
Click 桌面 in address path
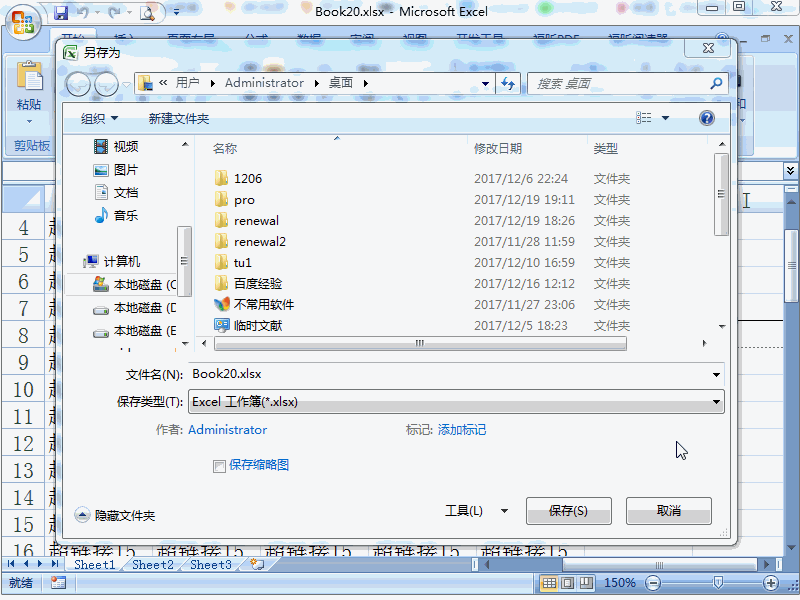(x=341, y=83)
